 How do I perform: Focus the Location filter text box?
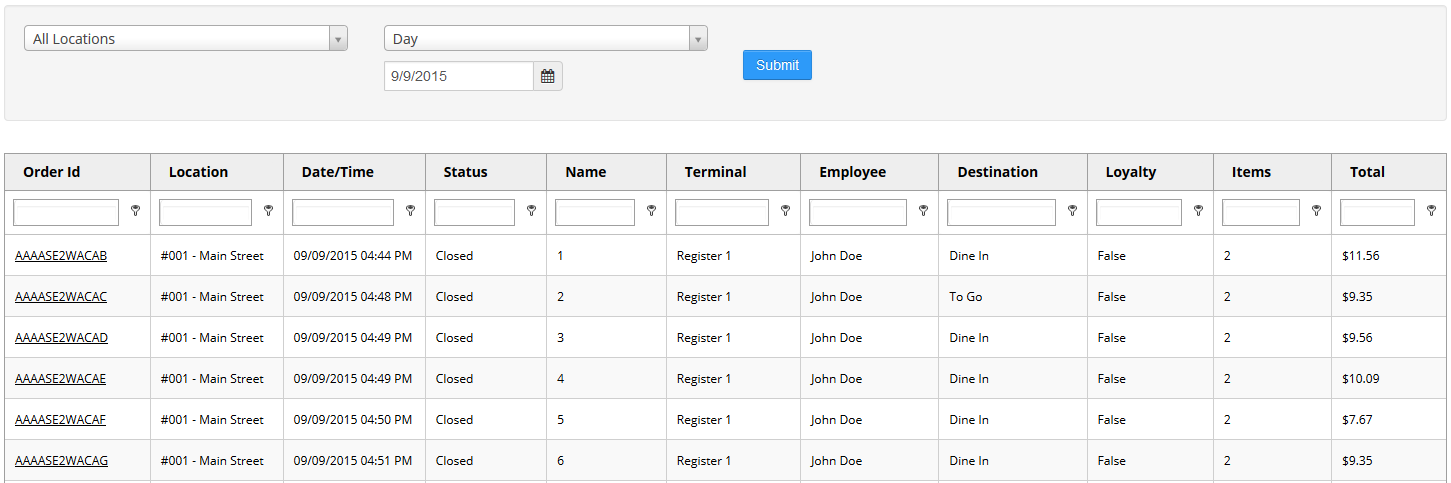[205, 212]
